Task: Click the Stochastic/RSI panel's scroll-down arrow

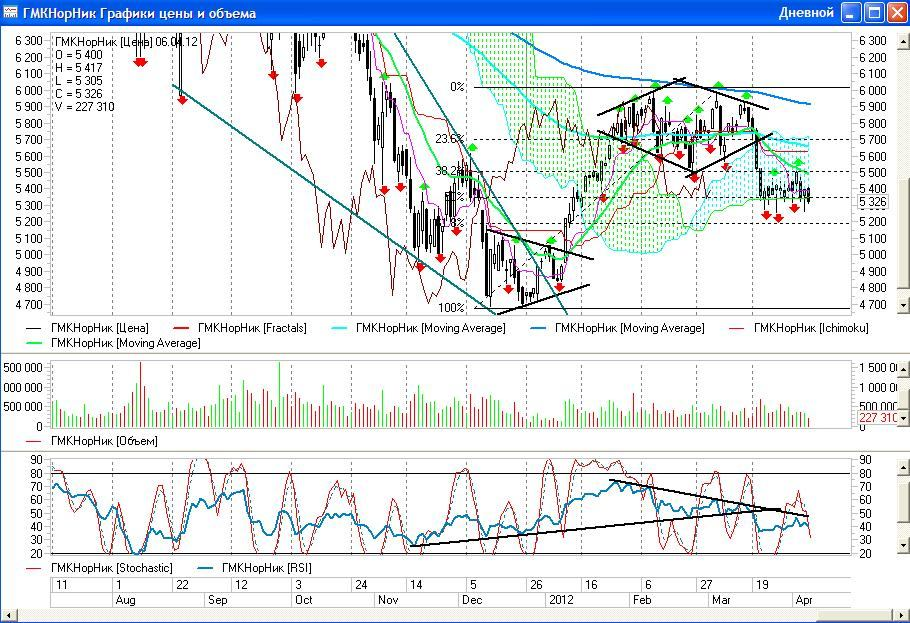Action: click(x=901, y=551)
